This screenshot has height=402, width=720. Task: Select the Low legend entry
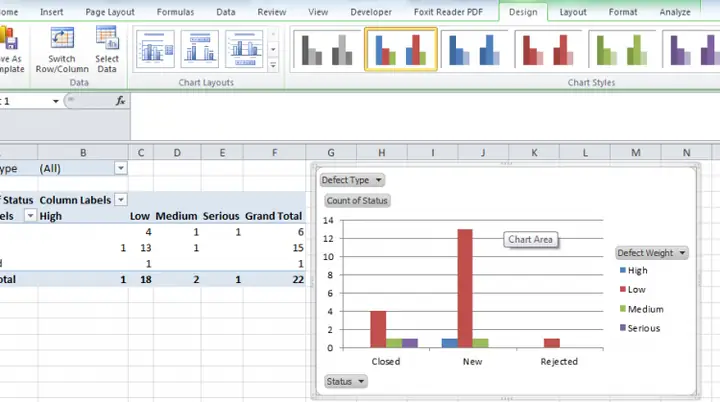pos(633,290)
